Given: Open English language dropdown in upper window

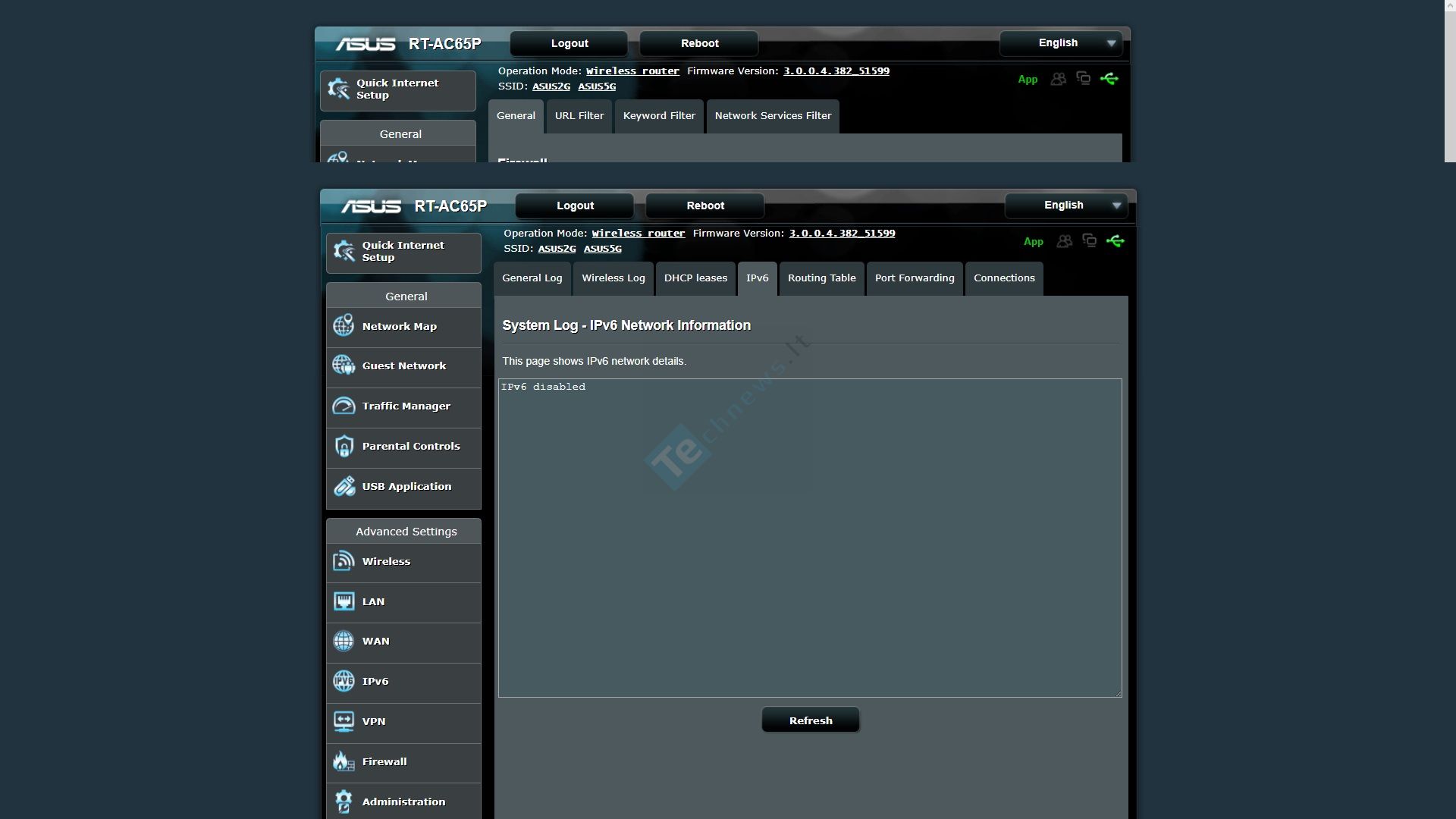Looking at the screenshot, I should coord(1061,43).
